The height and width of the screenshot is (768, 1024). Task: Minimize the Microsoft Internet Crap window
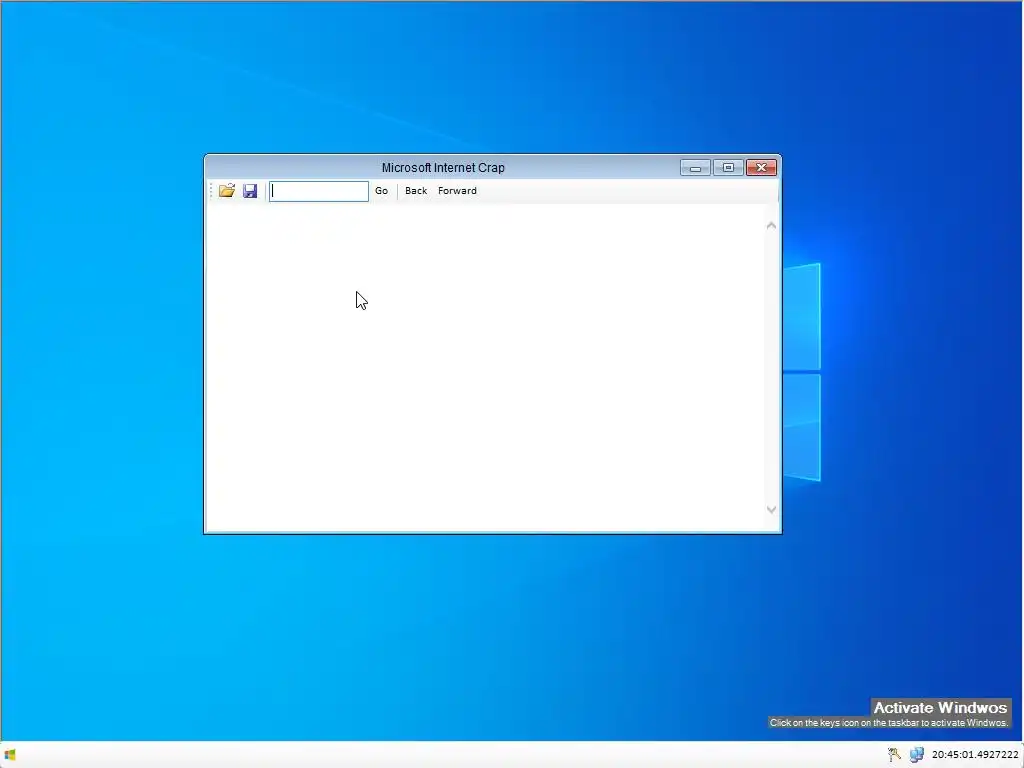pos(695,168)
